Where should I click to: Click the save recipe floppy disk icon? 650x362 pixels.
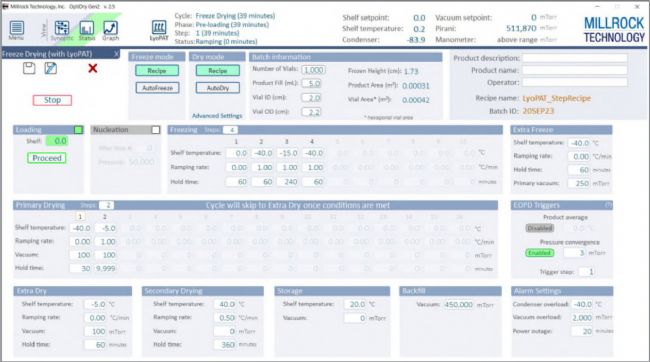(29, 68)
